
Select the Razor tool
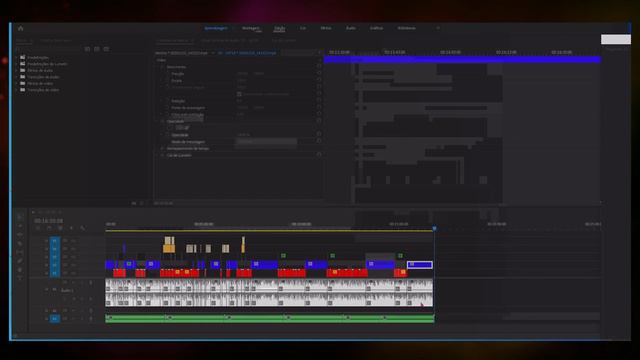(x=20, y=243)
